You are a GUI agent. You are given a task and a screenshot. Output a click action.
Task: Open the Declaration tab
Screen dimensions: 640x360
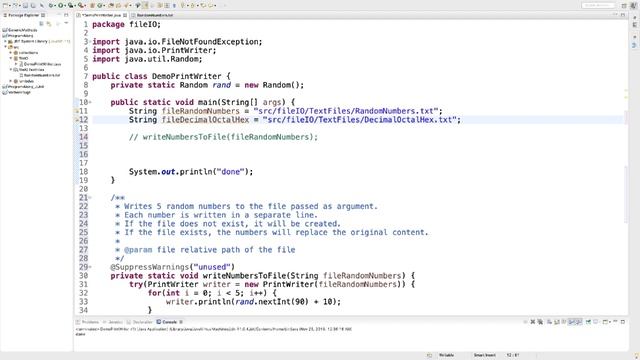point(139,322)
